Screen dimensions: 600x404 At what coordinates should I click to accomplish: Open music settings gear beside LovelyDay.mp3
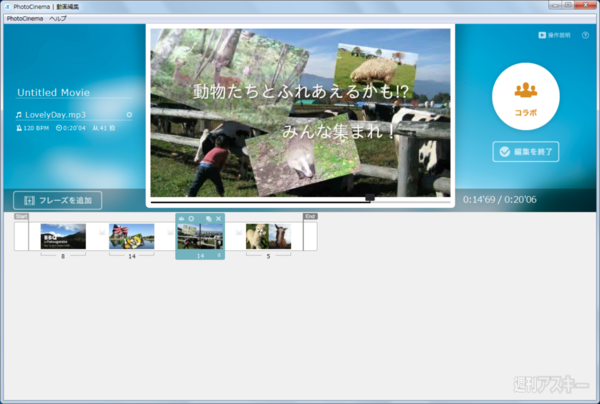129,115
